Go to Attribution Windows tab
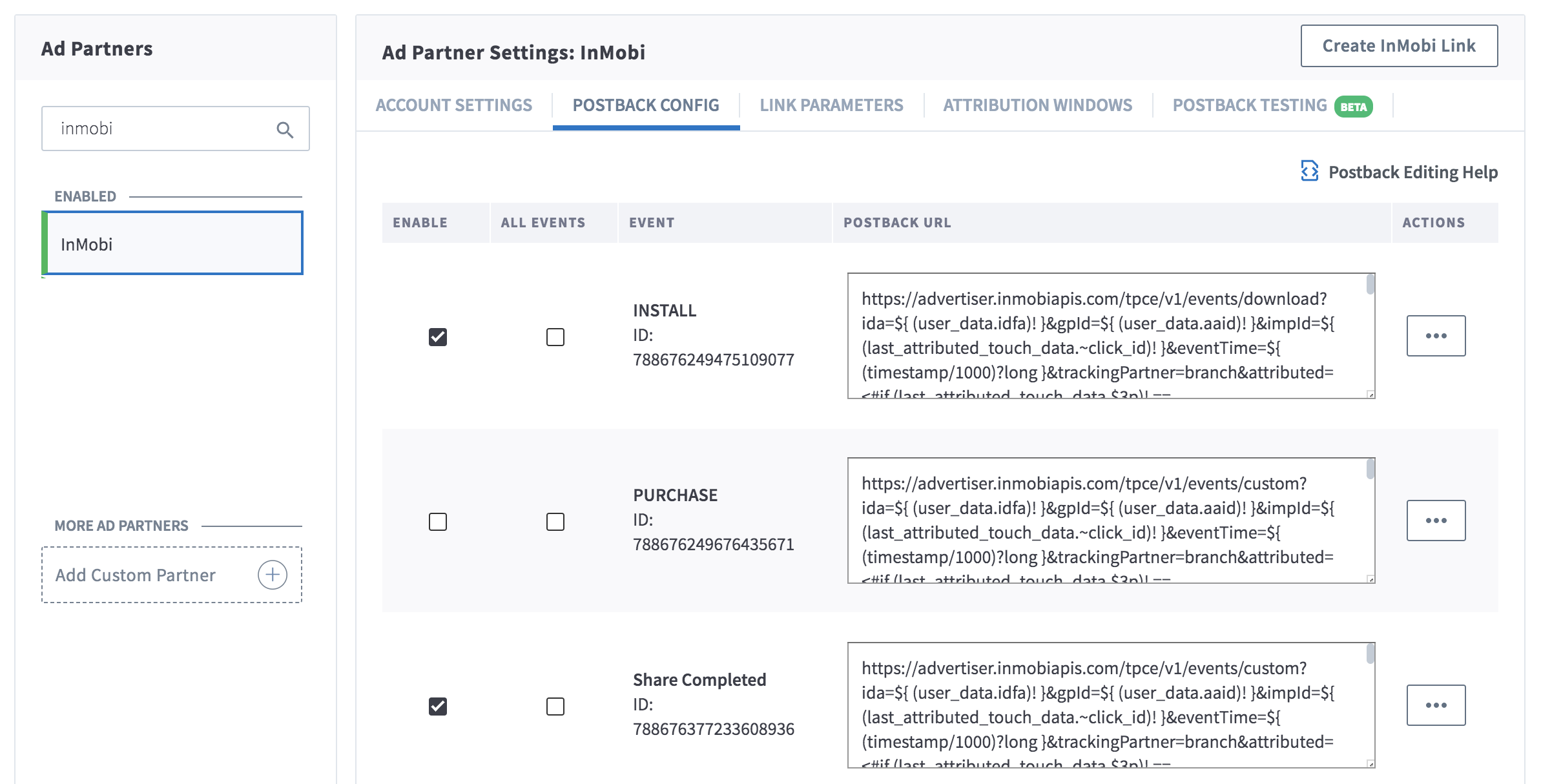 1037,105
